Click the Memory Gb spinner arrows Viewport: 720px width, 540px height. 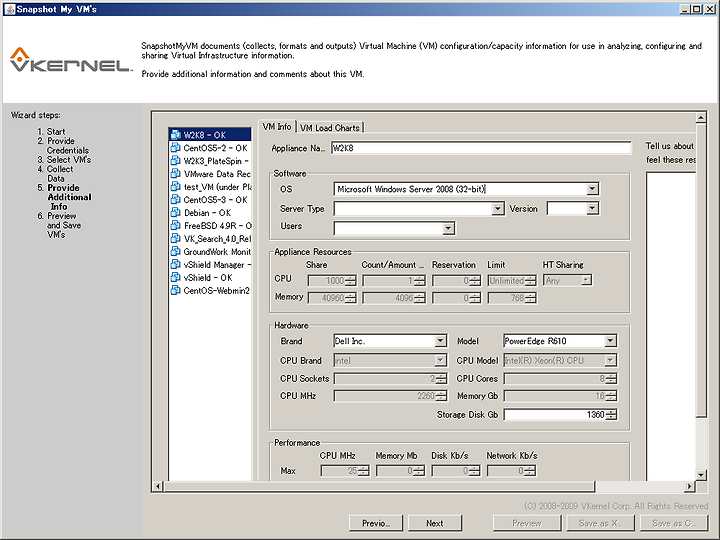point(611,396)
